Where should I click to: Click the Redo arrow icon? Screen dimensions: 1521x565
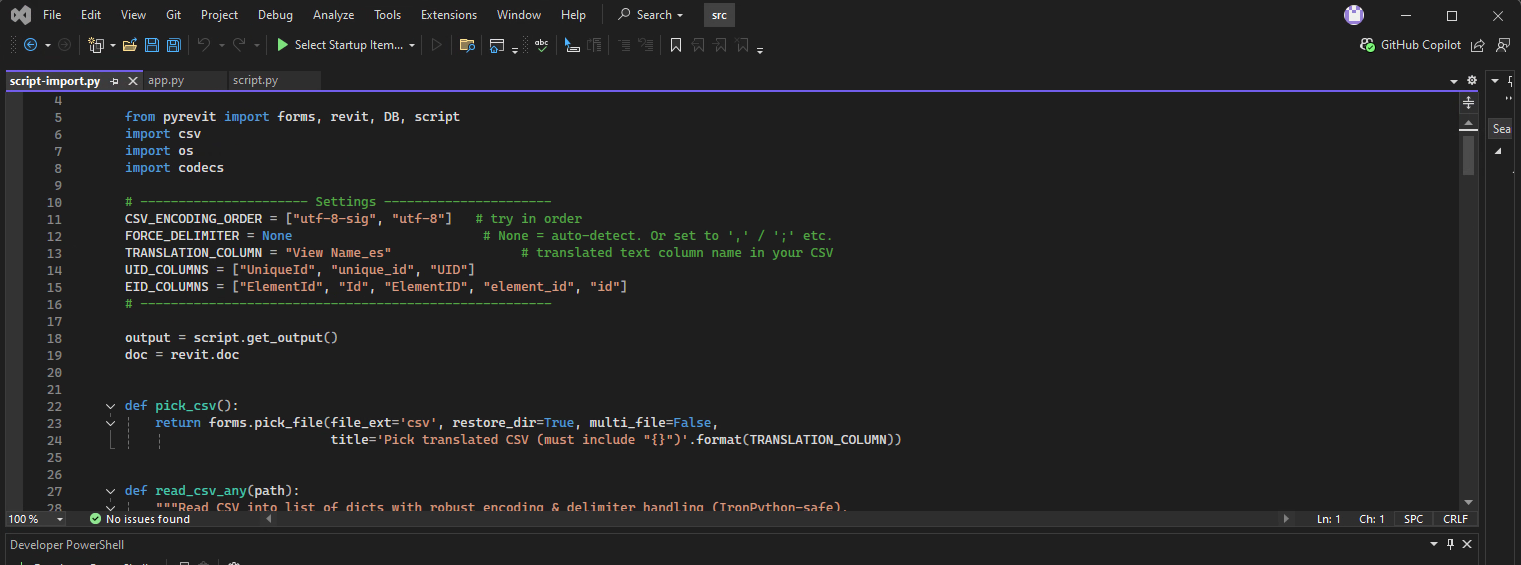(x=239, y=45)
